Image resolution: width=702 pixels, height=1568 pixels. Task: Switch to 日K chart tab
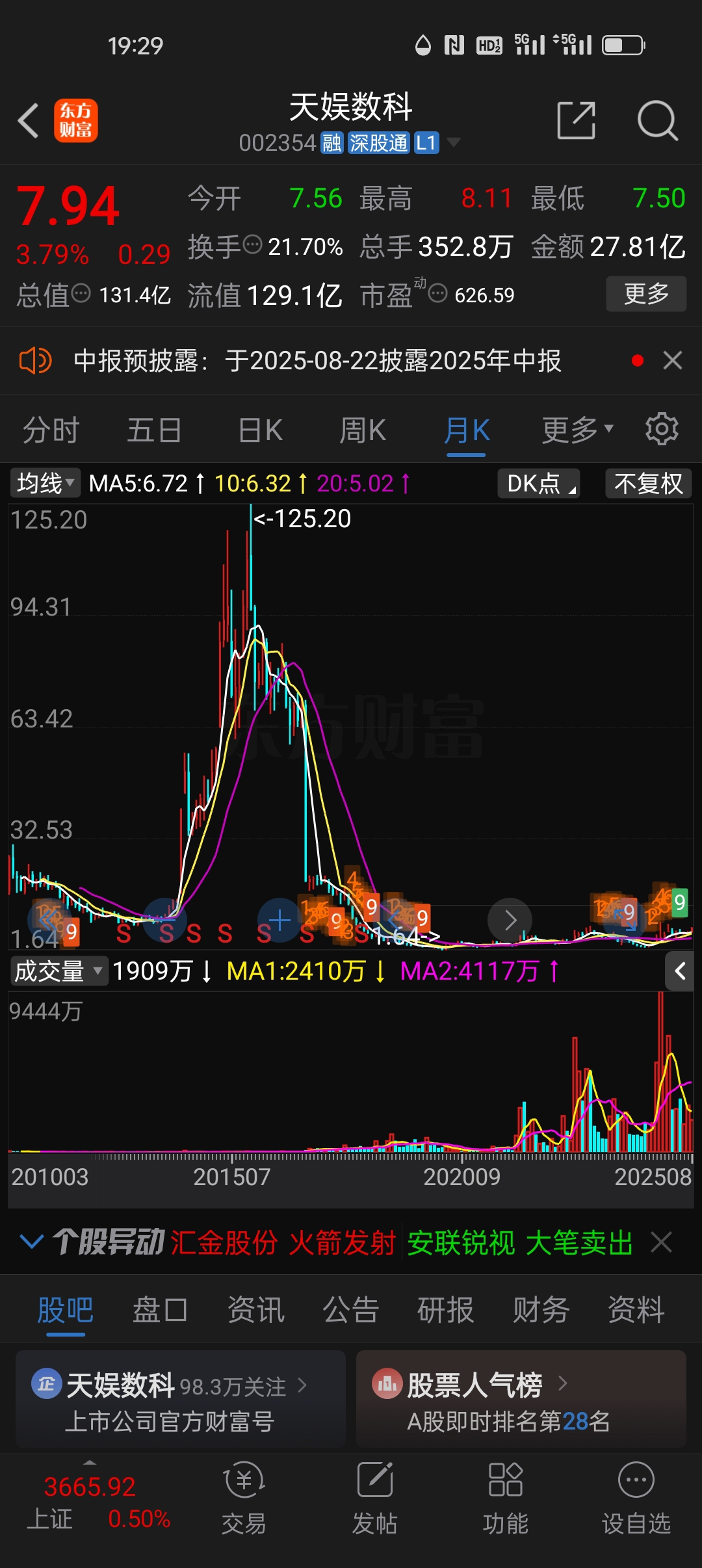coord(260,430)
